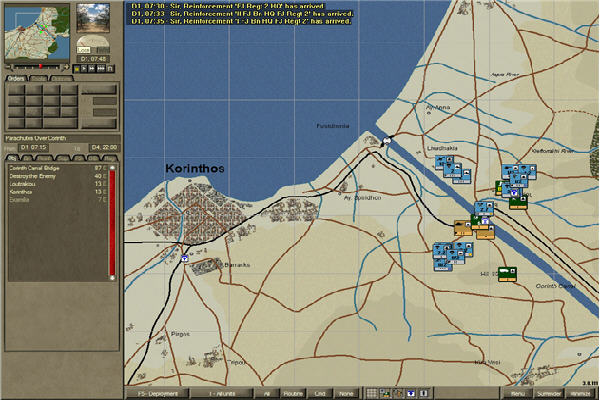Switch to the Orders tab

16,78
